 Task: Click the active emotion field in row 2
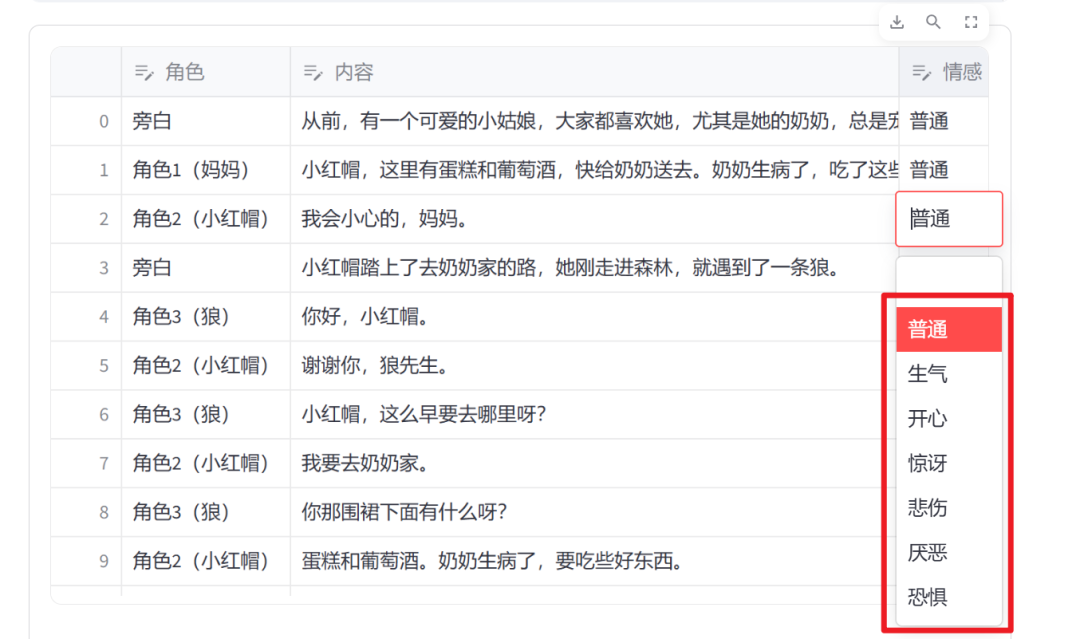(948, 219)
